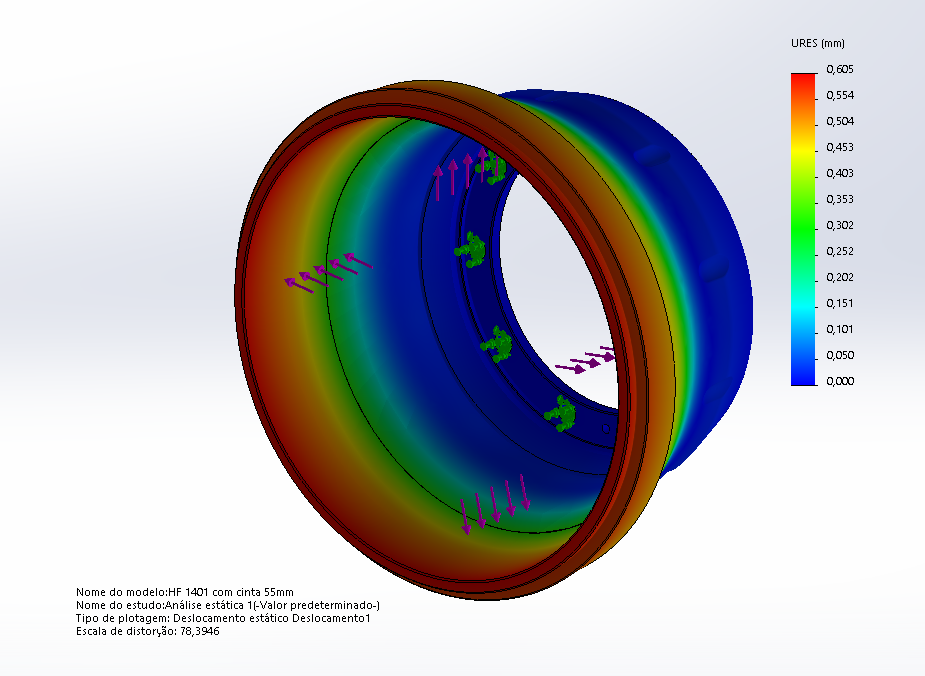Click the URES (mm) legend title

click(x=819, y=44)
